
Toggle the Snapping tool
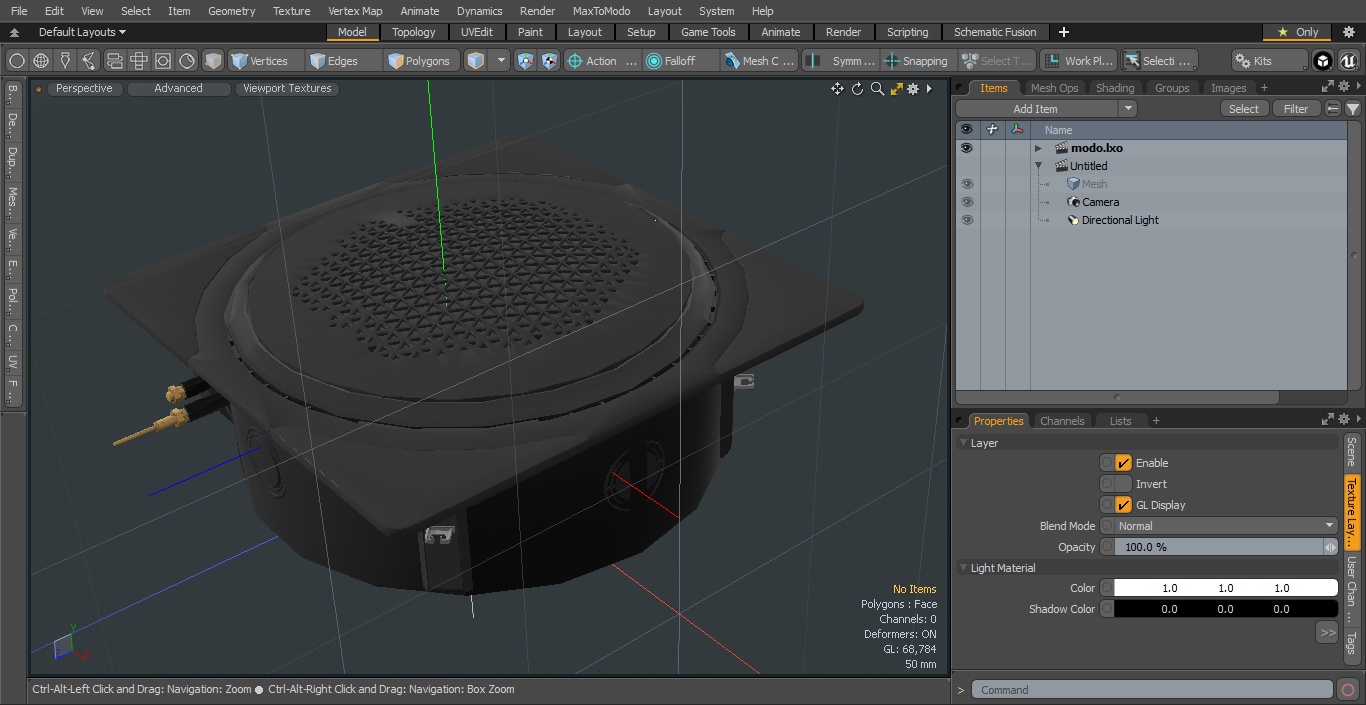pos(917,61)
